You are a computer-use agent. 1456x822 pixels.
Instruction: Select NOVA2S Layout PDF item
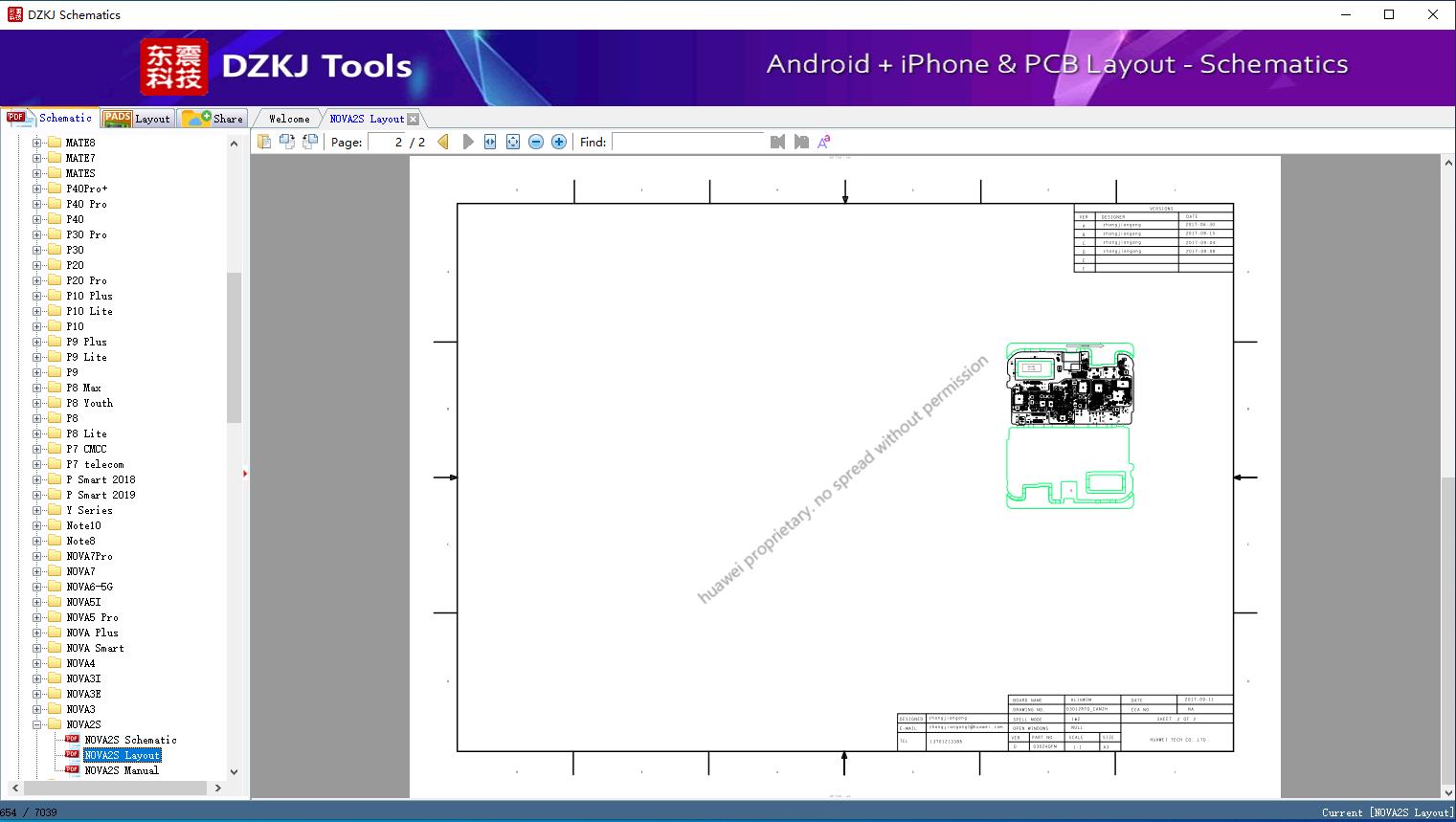click(122, 755)
